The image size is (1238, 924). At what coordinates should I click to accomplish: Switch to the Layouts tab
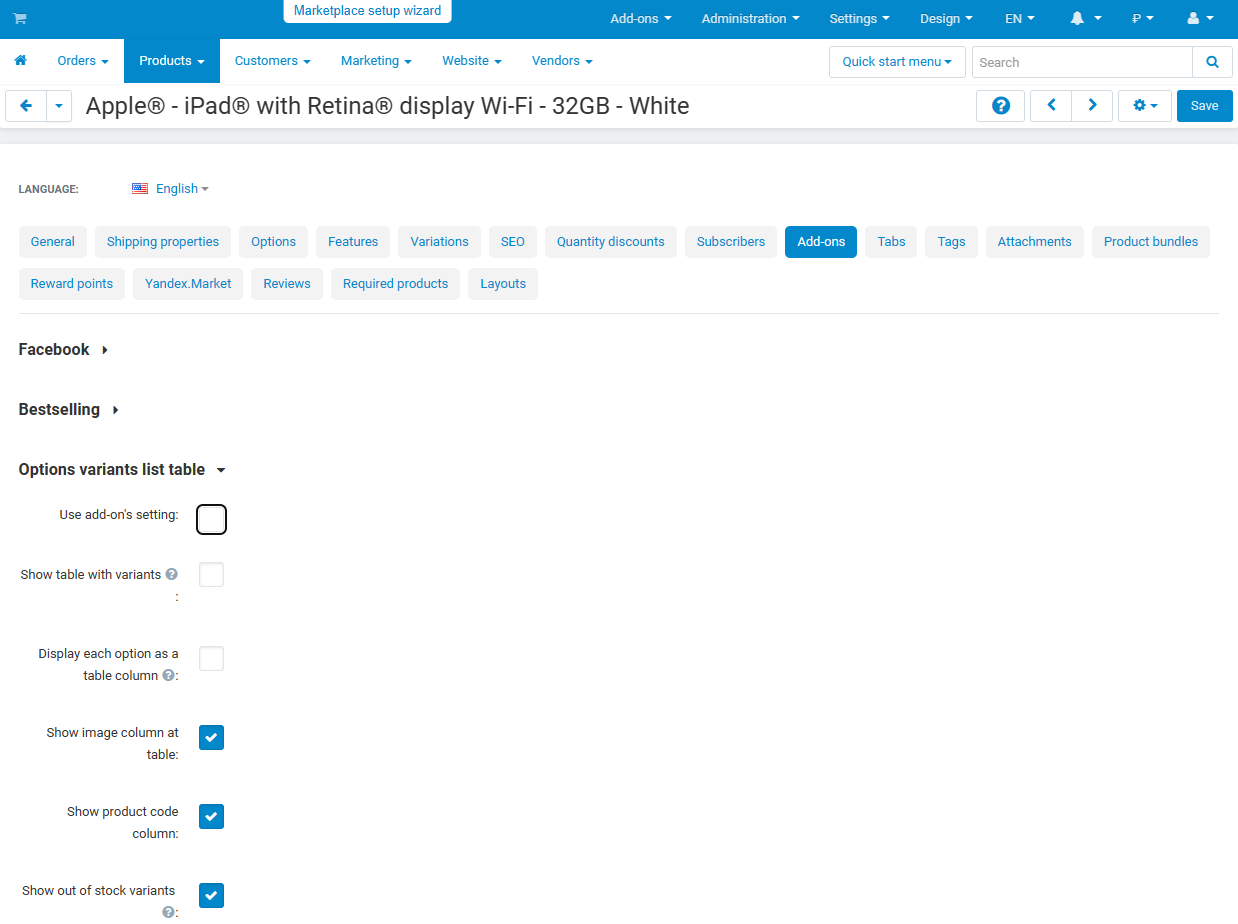pos(503,284)
